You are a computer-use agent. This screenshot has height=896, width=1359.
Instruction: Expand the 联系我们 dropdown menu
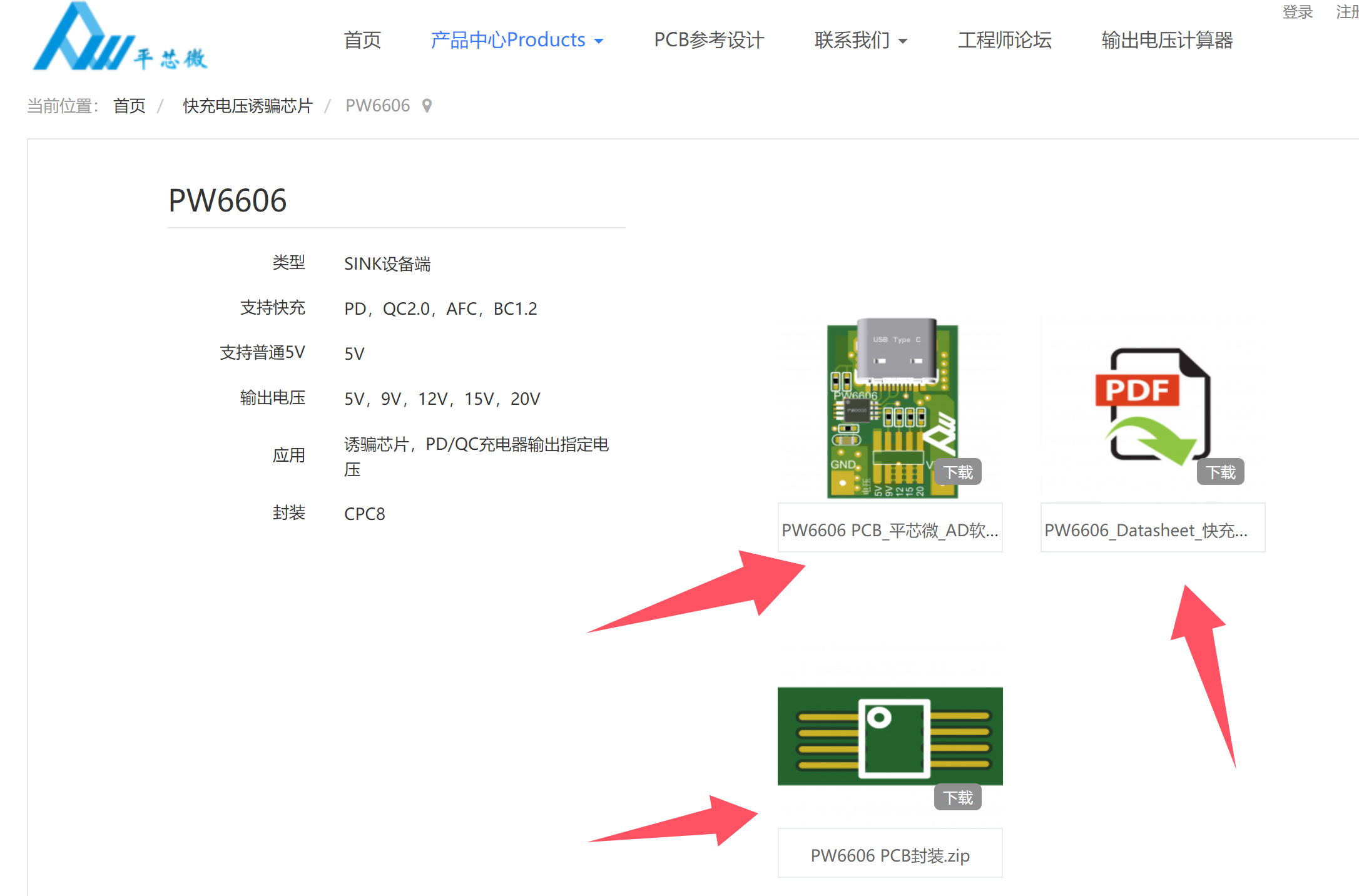(x=852, y=40)
